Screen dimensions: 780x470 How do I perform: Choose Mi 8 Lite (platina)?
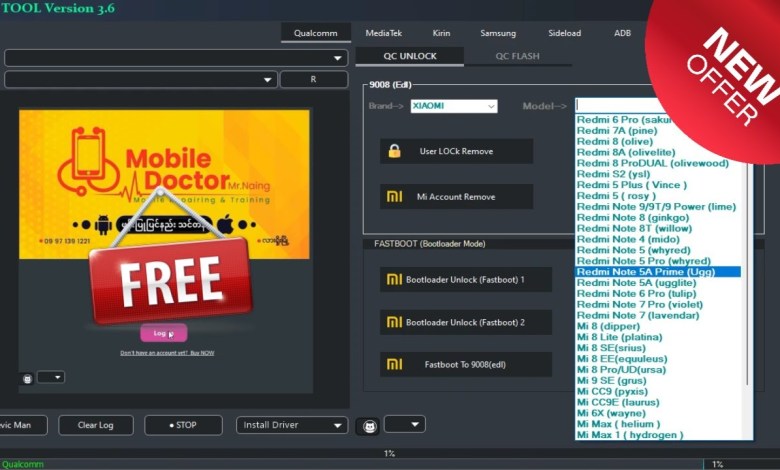pyautogui.click(x=619, y=337)
